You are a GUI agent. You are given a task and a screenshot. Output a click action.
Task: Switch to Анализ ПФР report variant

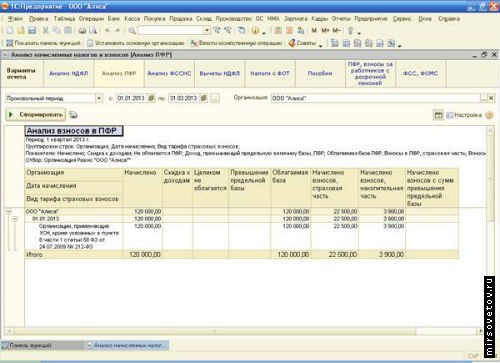coord(119,74)
